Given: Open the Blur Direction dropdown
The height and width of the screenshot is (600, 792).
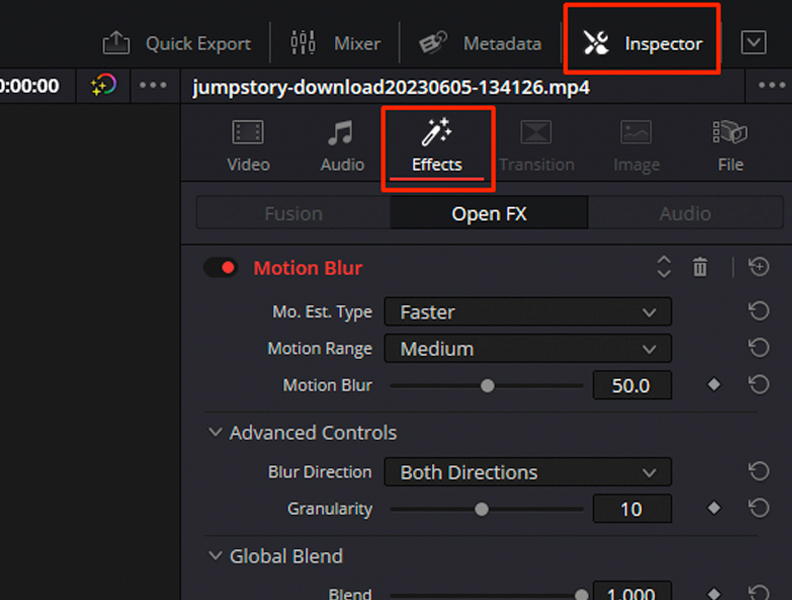Looking at the screenshot, I should point(528,472).
